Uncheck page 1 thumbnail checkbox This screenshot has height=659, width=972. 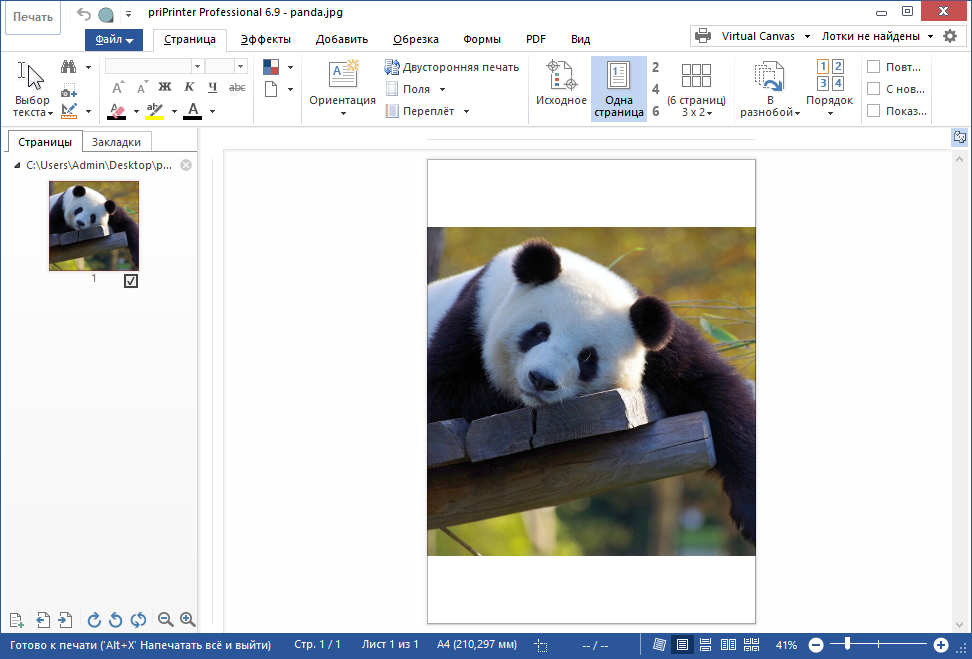click(131, 282)
